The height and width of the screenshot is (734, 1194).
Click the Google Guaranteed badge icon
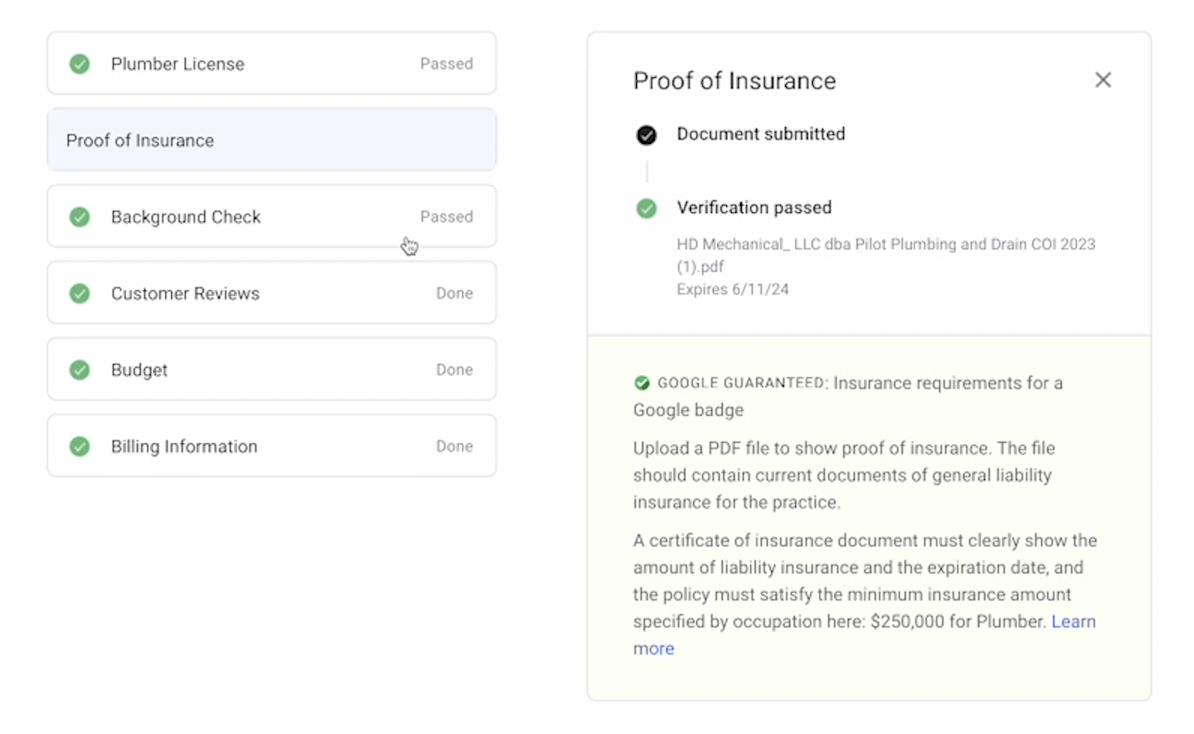tap(642, 383)
